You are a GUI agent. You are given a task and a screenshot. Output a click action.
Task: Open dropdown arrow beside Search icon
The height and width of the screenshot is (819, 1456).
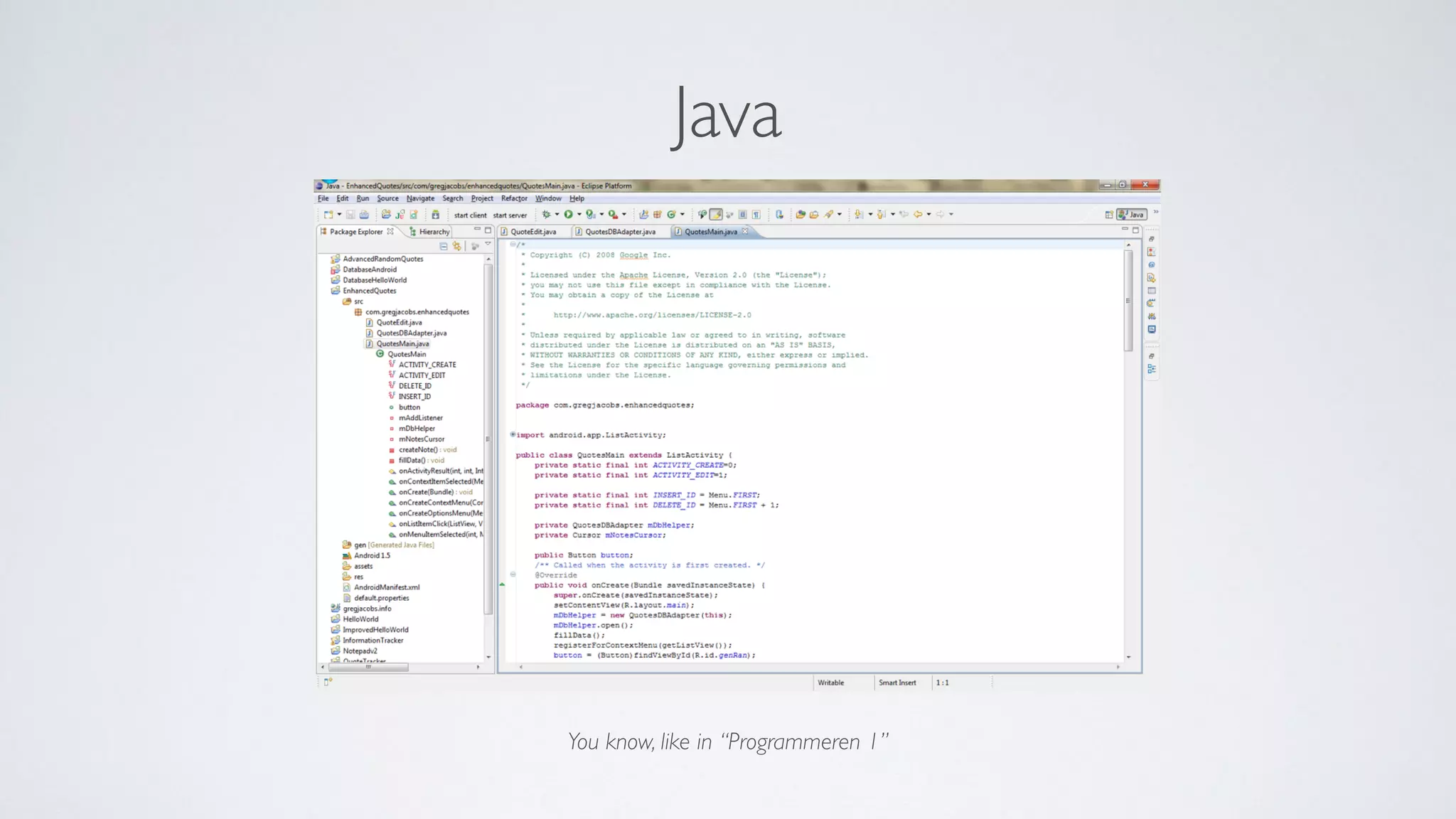pos(840,214)
